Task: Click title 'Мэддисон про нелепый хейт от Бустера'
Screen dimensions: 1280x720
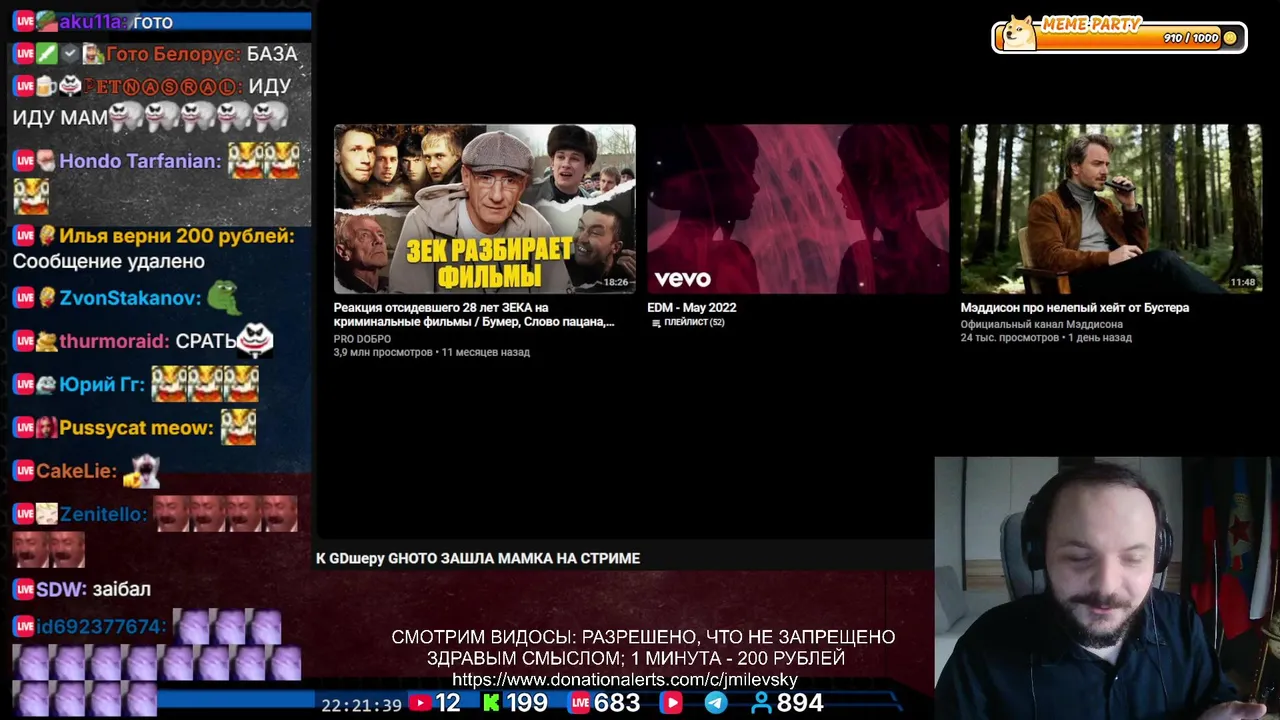Action: pos(1074,308)
